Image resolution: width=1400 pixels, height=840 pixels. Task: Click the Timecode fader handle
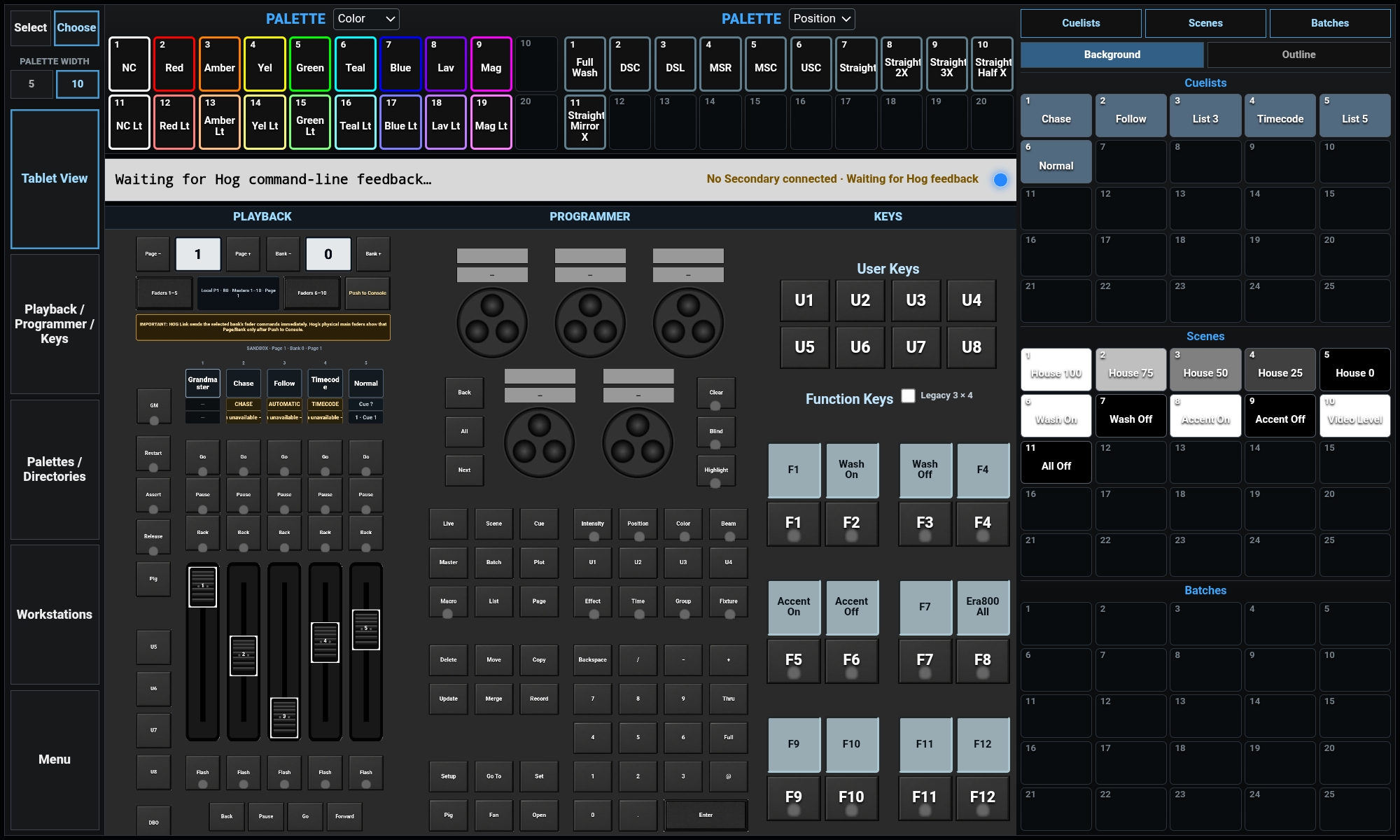pos(325,642)
